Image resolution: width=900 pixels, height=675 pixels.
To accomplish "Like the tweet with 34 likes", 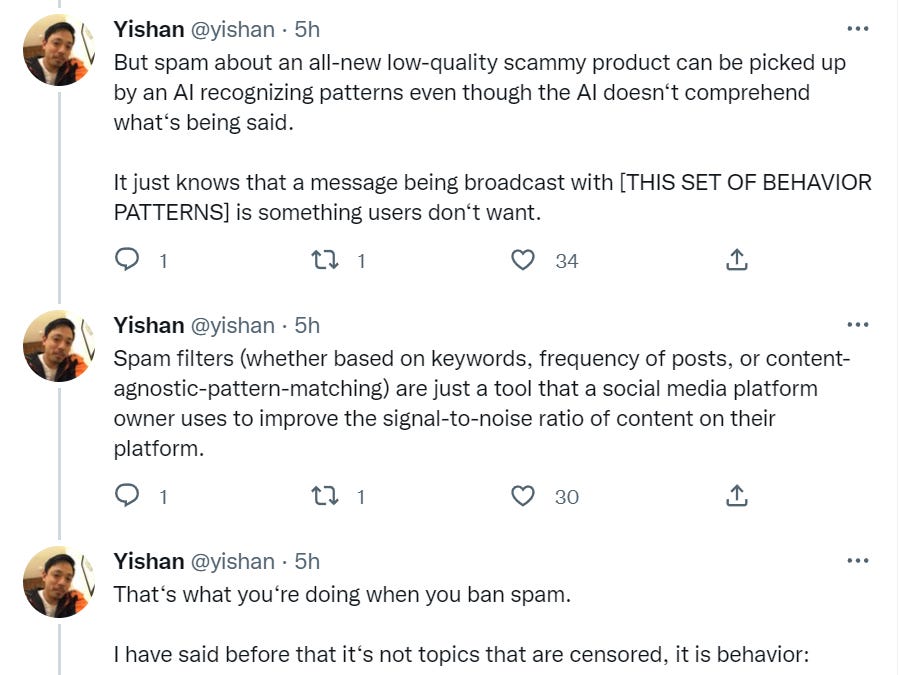I will tap(523, 260).
